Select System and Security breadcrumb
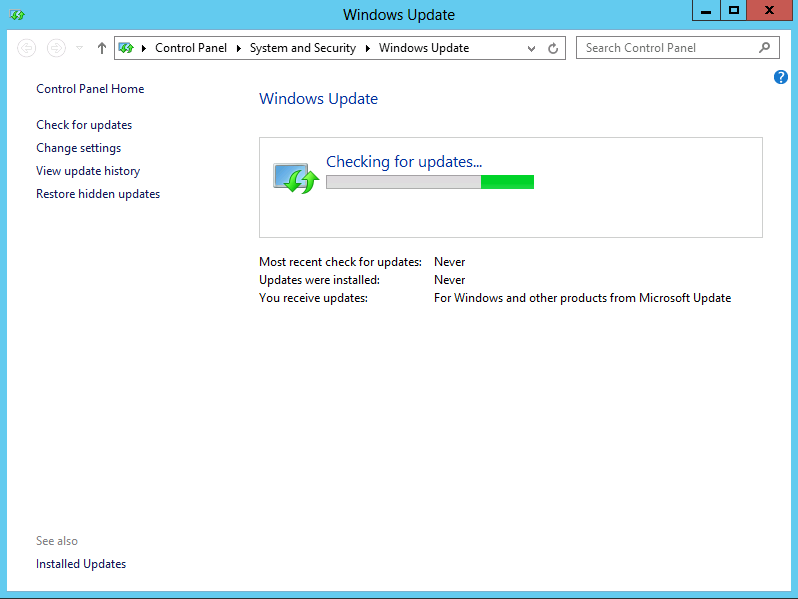This screenshot has width=798, height=599. [302, 48]
